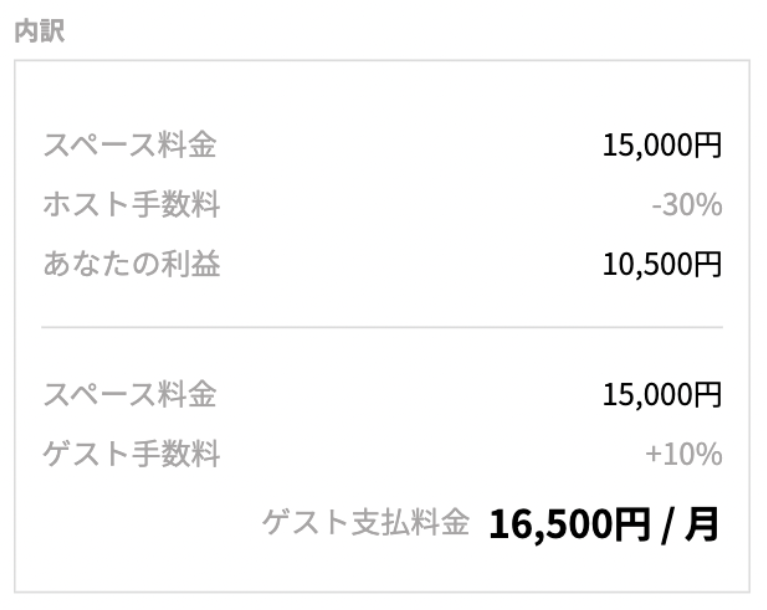Click the 内訳 heading text
Screen dimensions: 767x610
coord(39,31)
